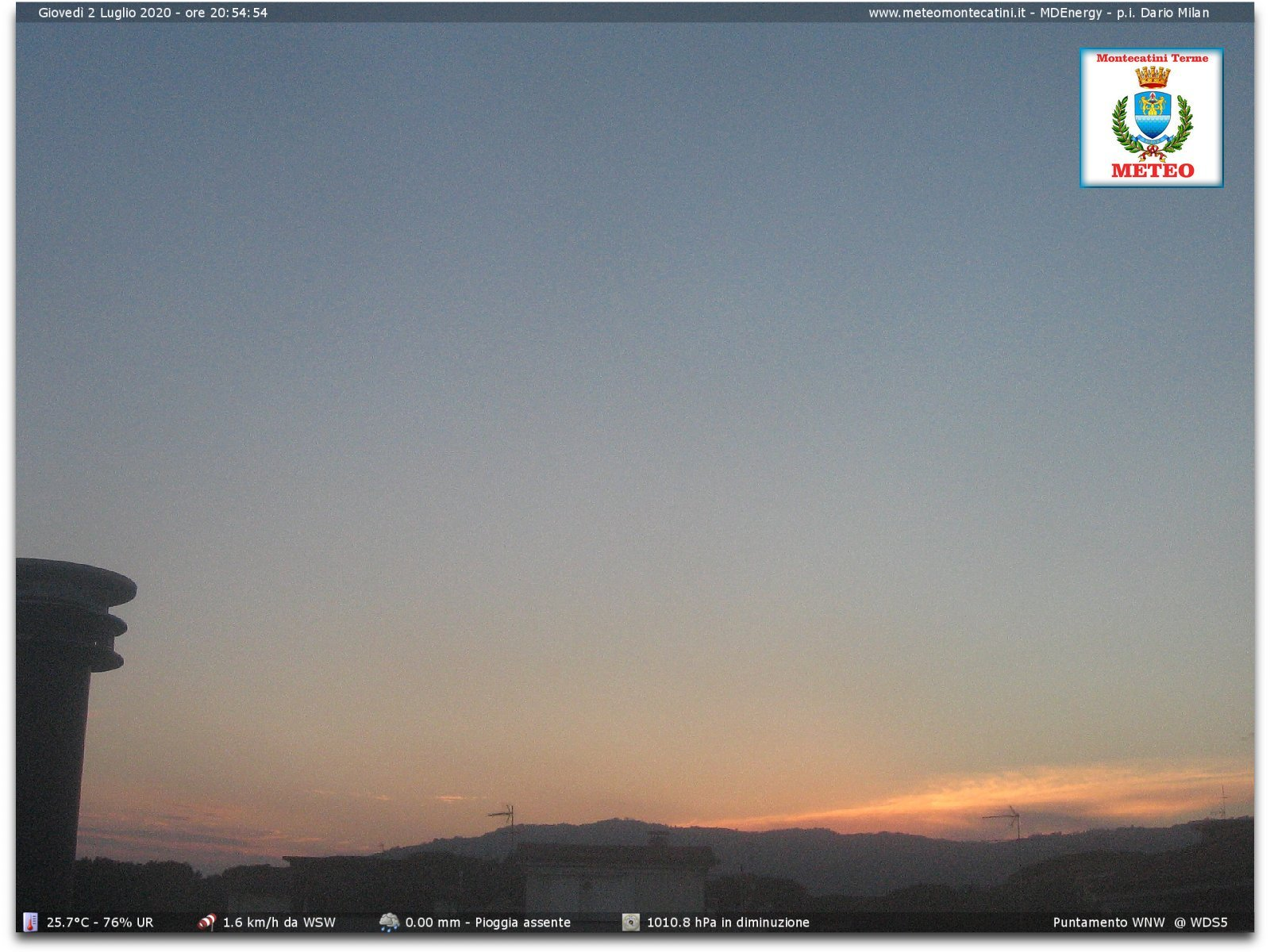
Task: Click the word METEO in the logo
Action: pos(1153,170)
